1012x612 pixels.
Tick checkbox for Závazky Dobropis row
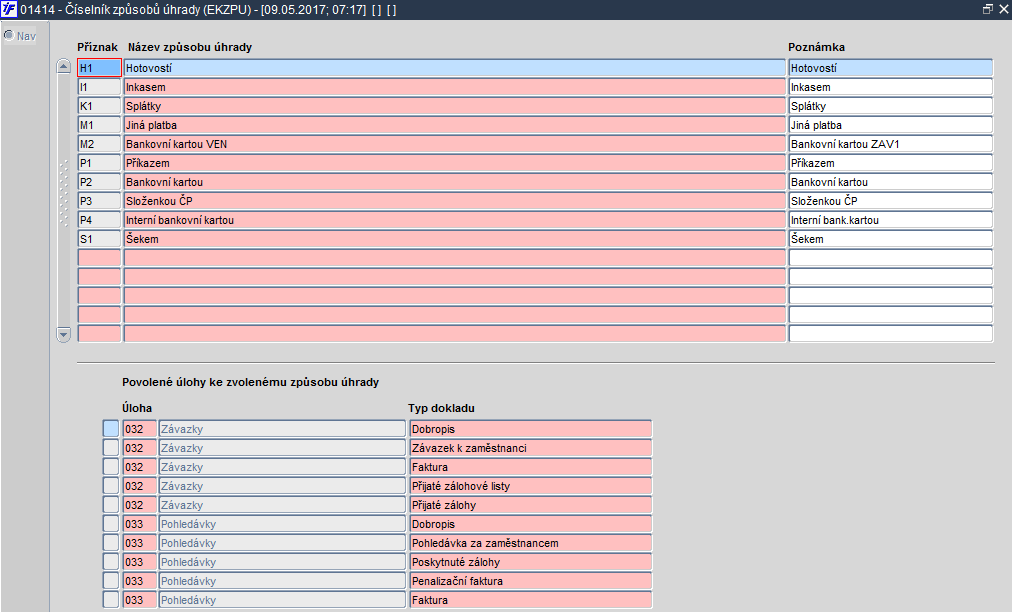(111, 429)
